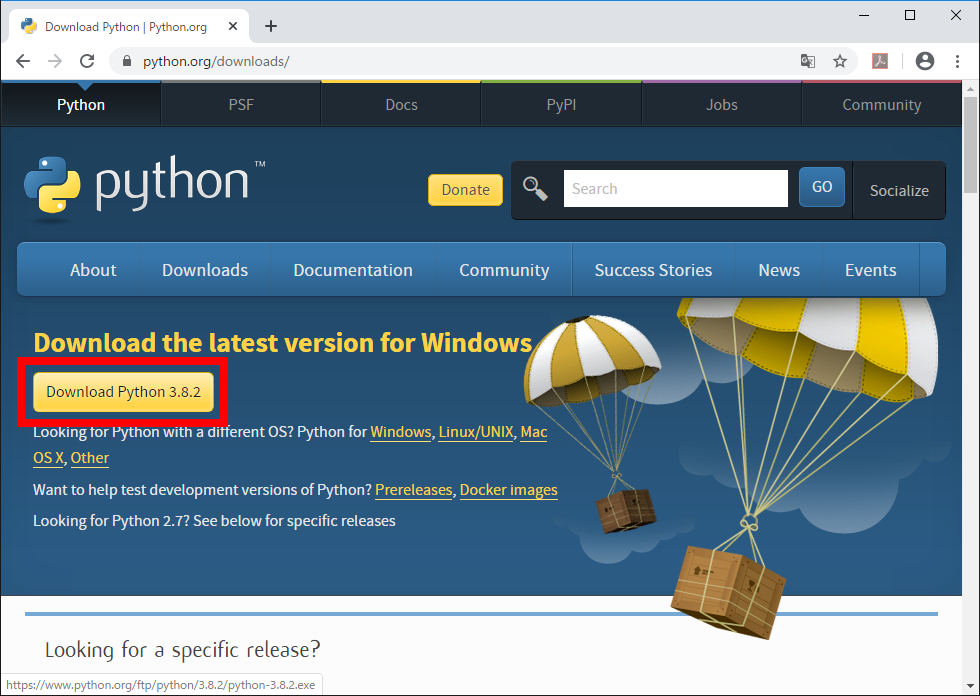Click the scrollbar down arrow
The width and height of the screenshot is (980, 696).
pos(971,688)
